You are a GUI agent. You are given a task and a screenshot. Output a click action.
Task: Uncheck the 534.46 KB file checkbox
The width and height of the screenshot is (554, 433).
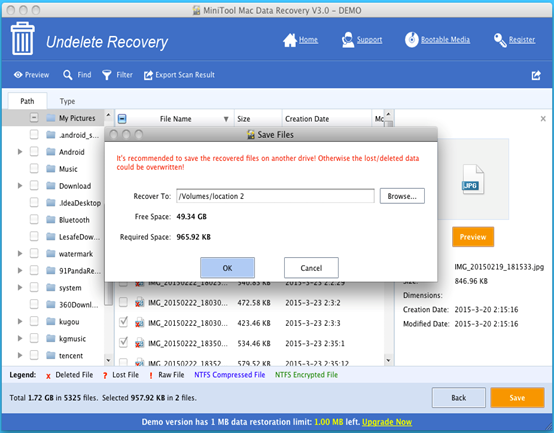coord(123,342)
